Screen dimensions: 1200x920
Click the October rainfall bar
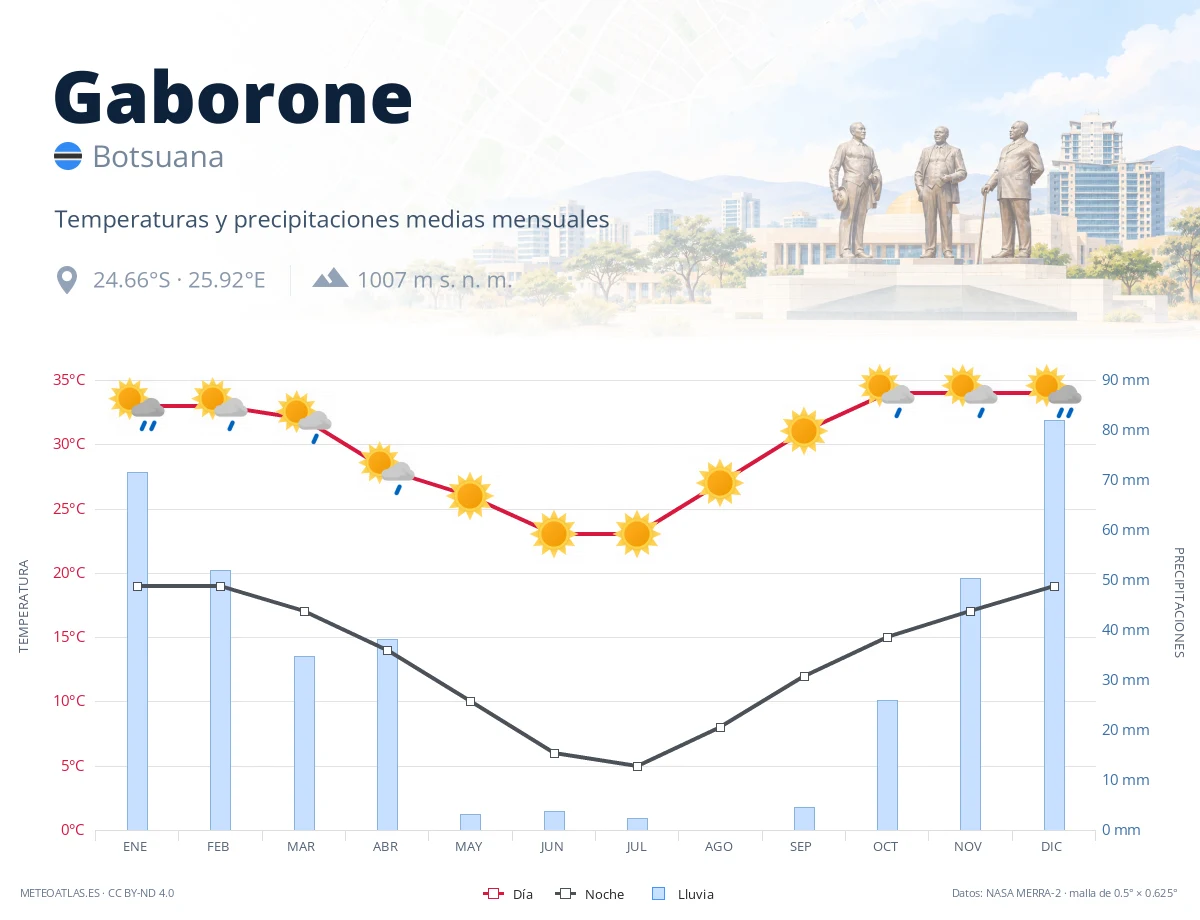click(887, 765)
